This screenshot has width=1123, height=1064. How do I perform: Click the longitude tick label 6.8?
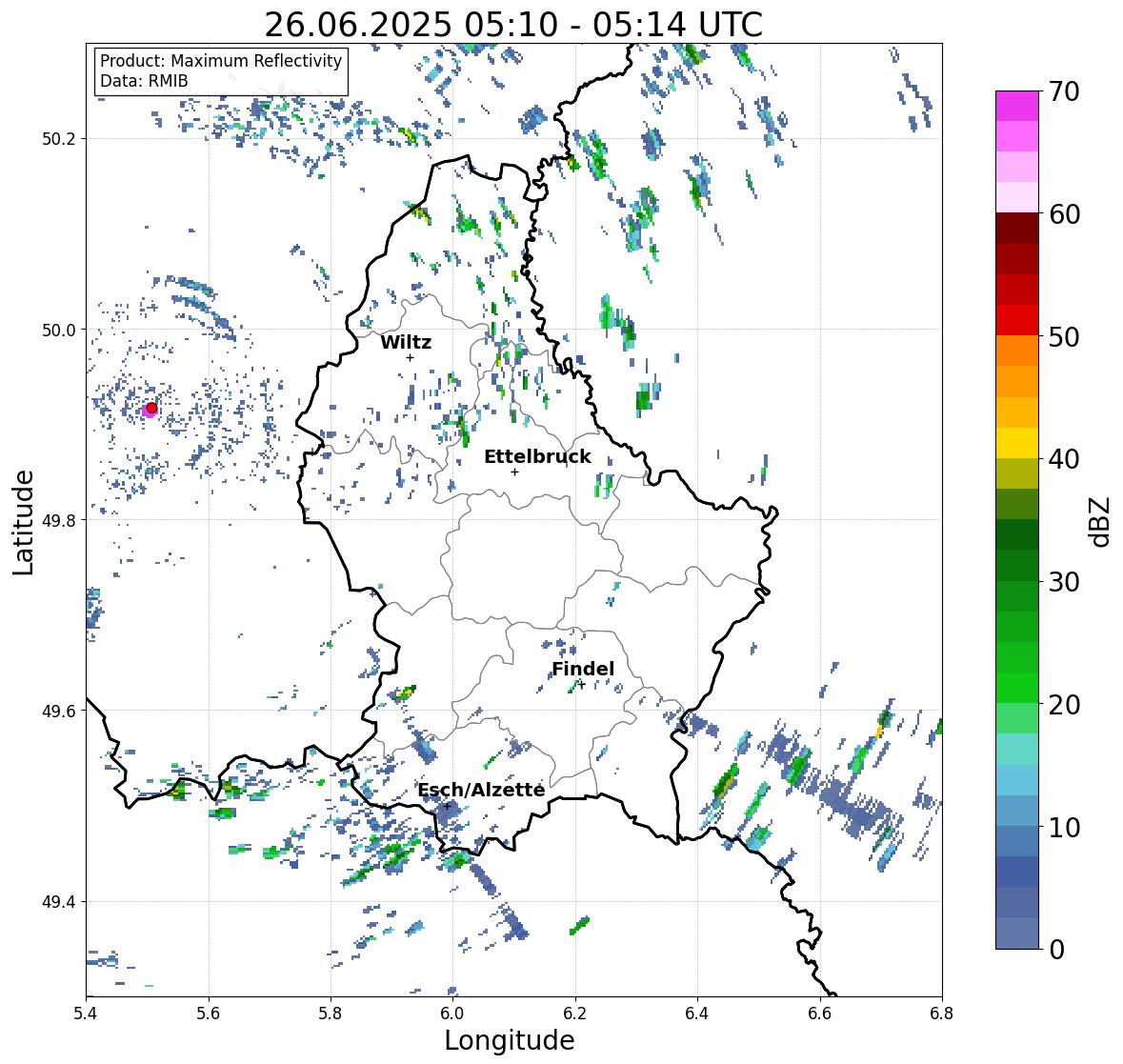(x=942, y=1014)
